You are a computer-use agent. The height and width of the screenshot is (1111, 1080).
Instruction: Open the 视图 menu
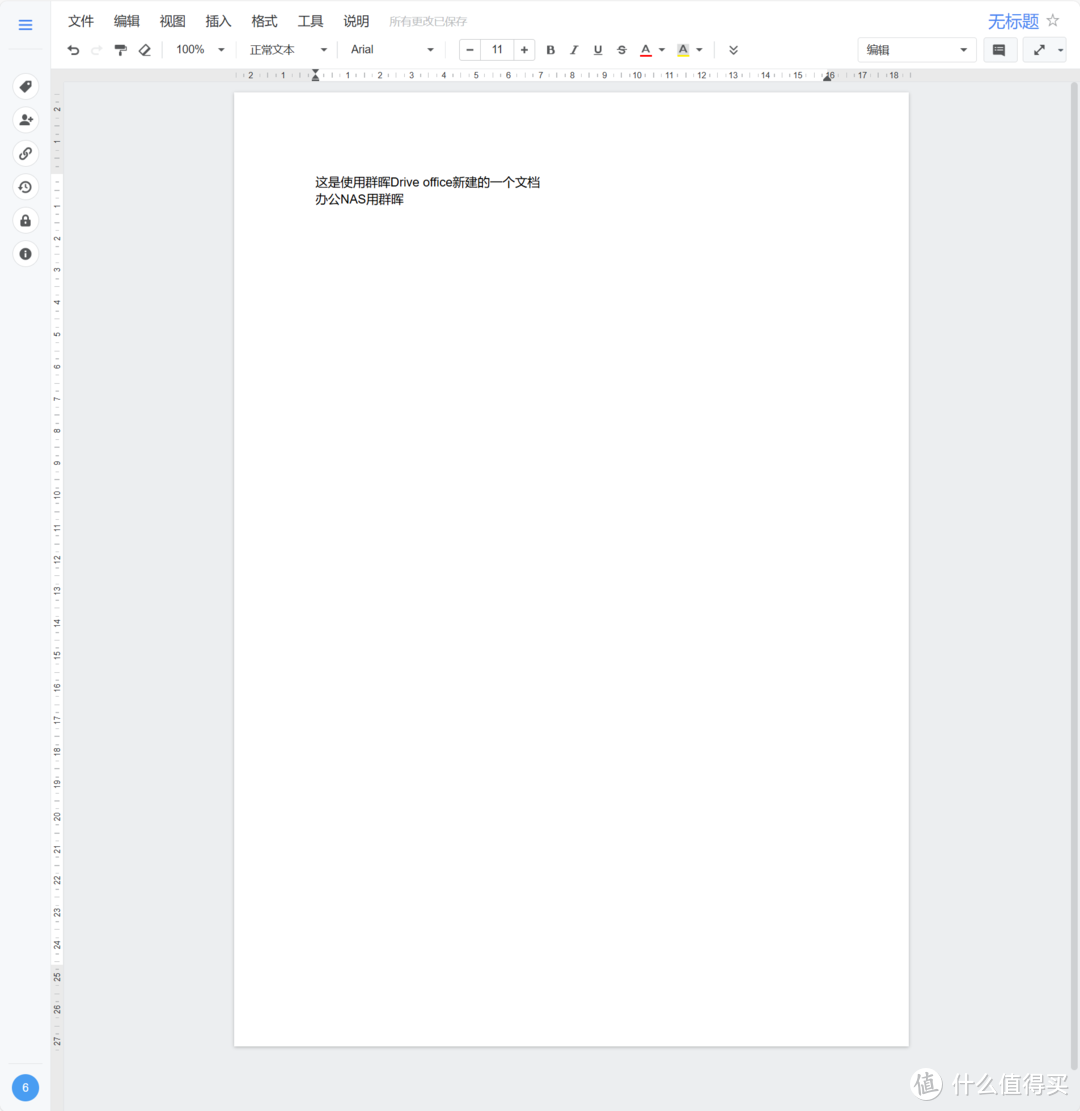[x=172, y=21]
